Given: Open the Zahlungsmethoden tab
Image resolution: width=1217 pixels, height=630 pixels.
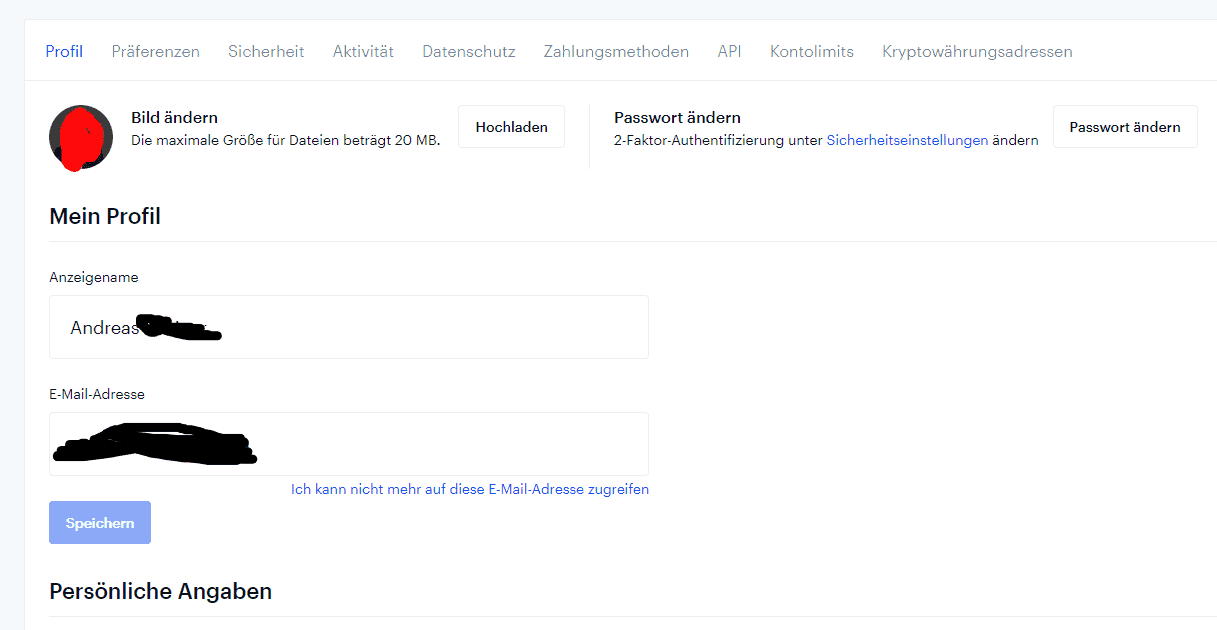Looking at the screenshot, I should coord(616,51).
